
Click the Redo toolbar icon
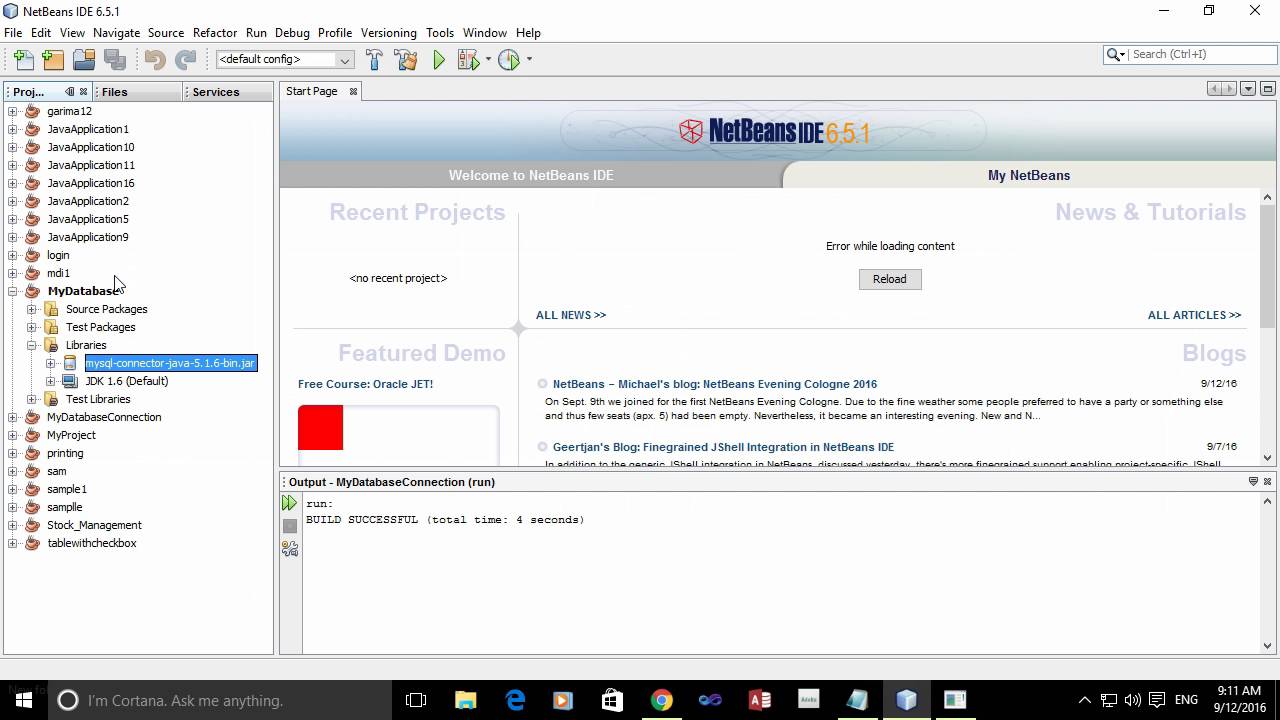[x=185, y=60]
